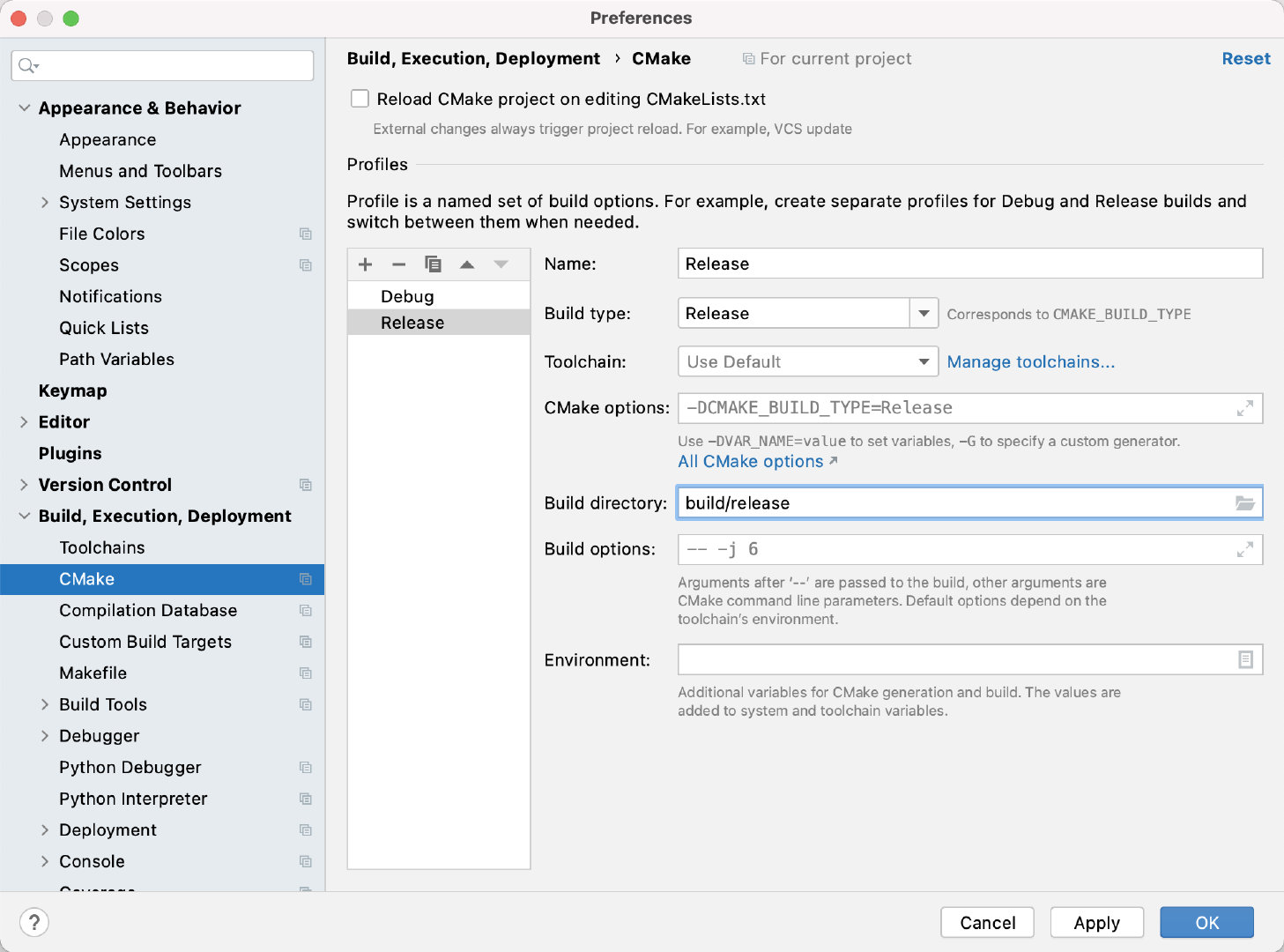This screenshot has height=952, width=1284.
Task: Open Compilation Database settings
Action: click(x=148, y=610)
